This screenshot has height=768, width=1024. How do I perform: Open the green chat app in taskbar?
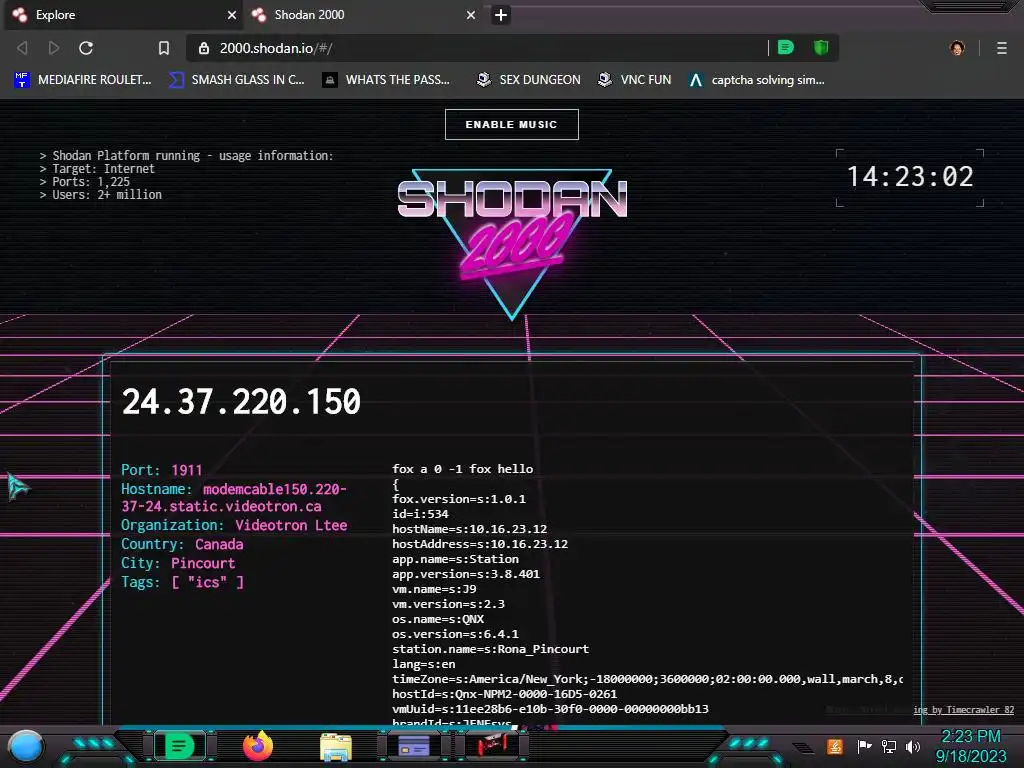pyautogui.click(x=180, y=746)
